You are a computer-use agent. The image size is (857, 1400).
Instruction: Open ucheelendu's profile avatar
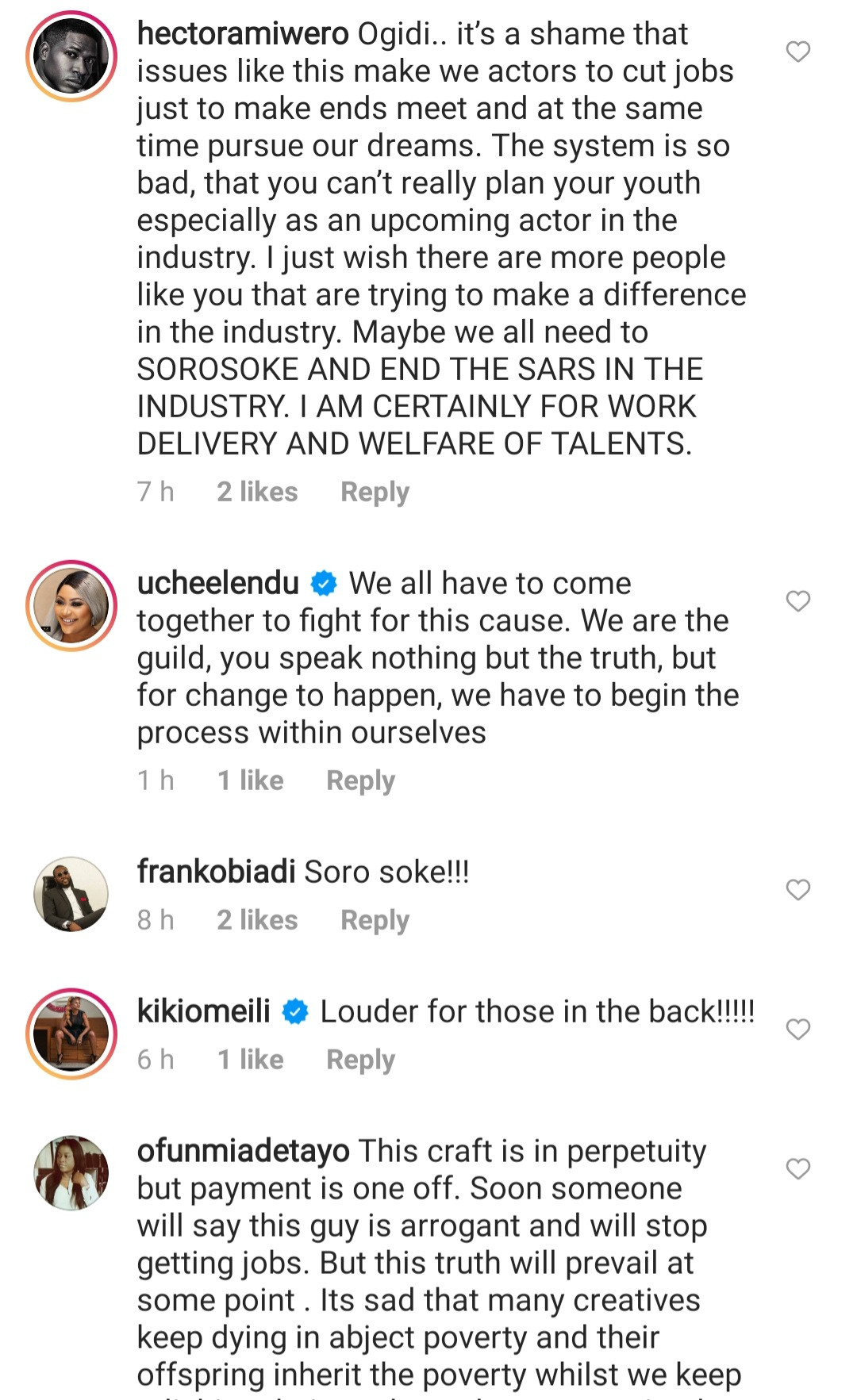71,606
